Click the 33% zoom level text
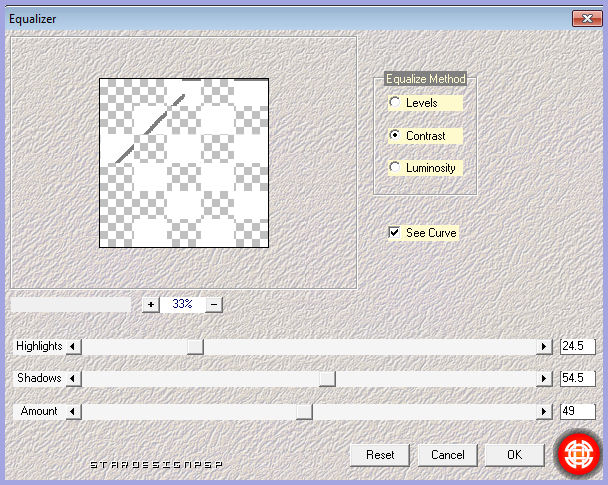Viewport: 608px width, 485px height. click(182, 304)
